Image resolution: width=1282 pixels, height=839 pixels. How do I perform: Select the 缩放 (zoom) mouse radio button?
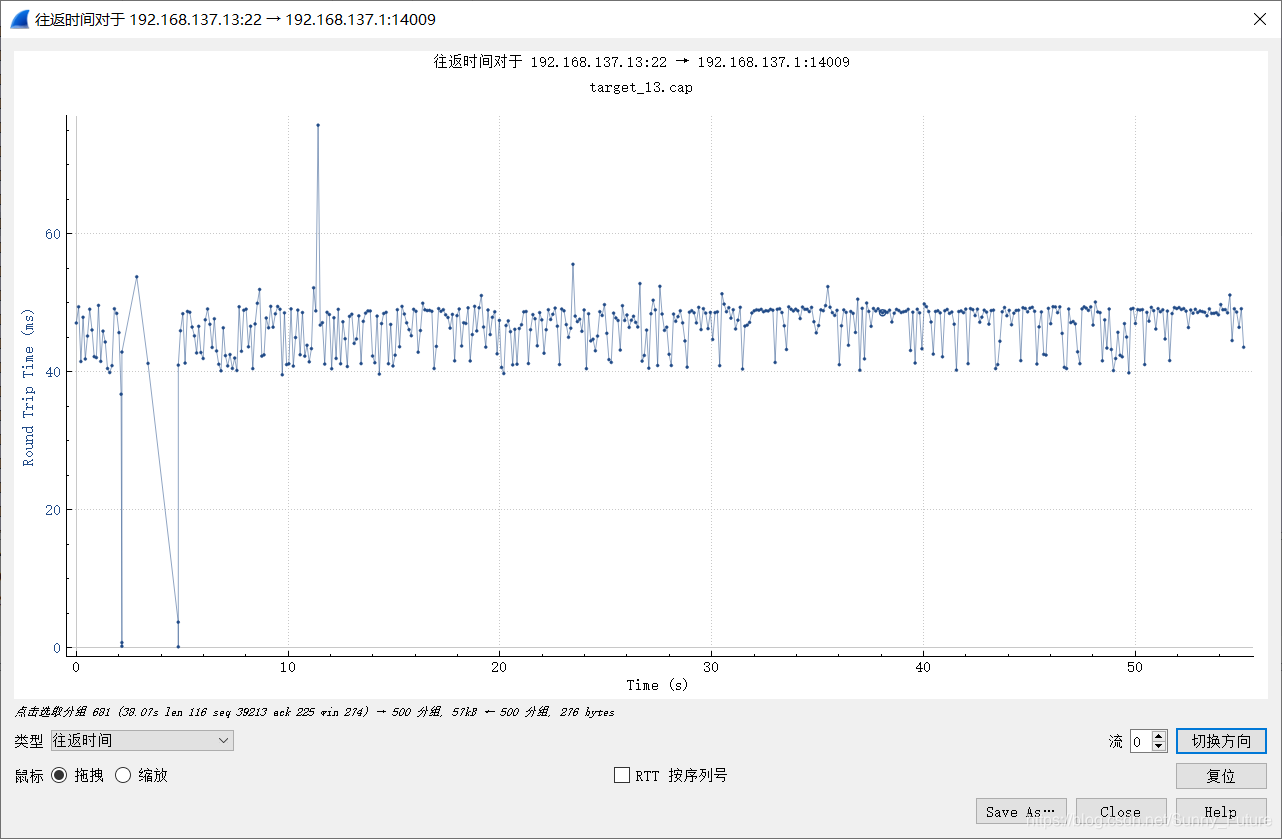pos(123,775)
